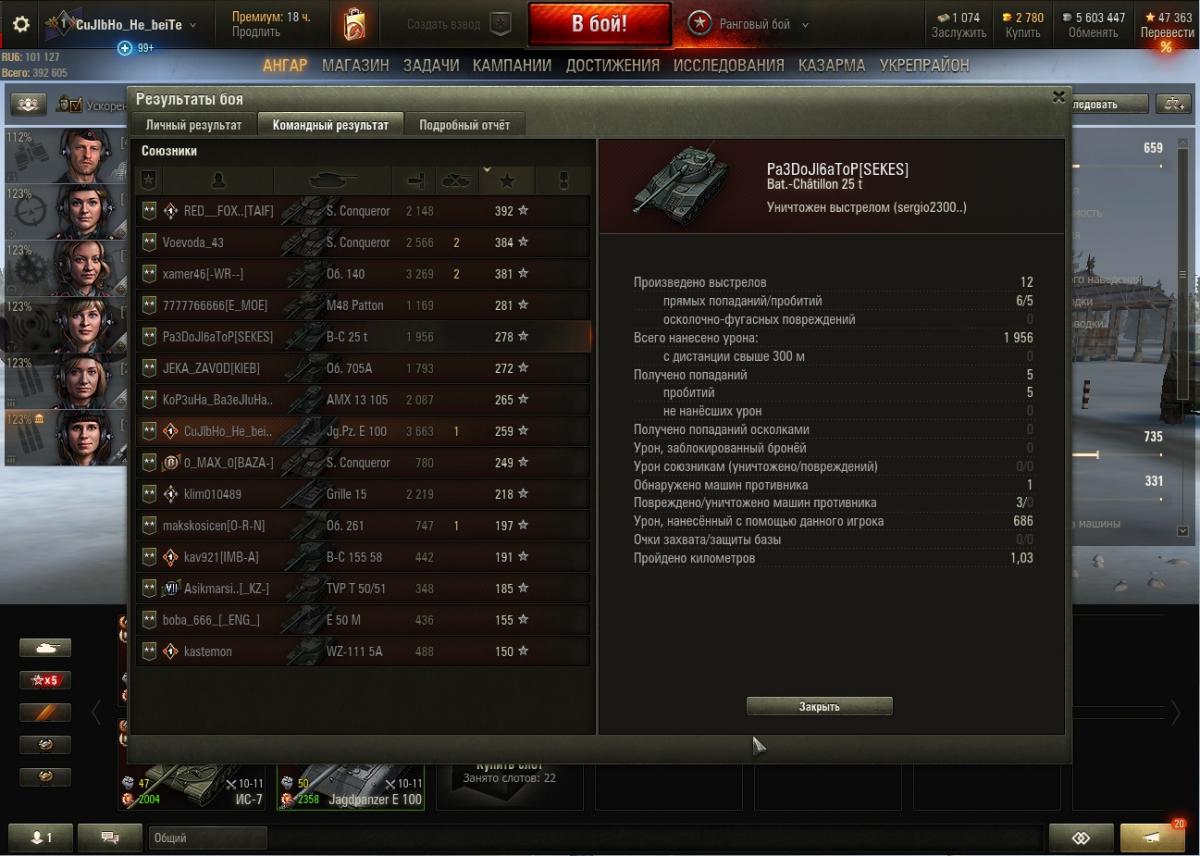The image size is (1200, 856).
Task: Expand the player name CuJlbHo_He_beiTe dropdown
Action: (193, 25)
